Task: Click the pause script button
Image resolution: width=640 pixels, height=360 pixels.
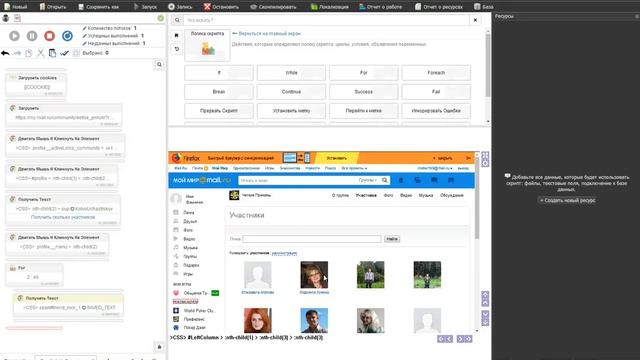Action: click(x=32, y=36)
